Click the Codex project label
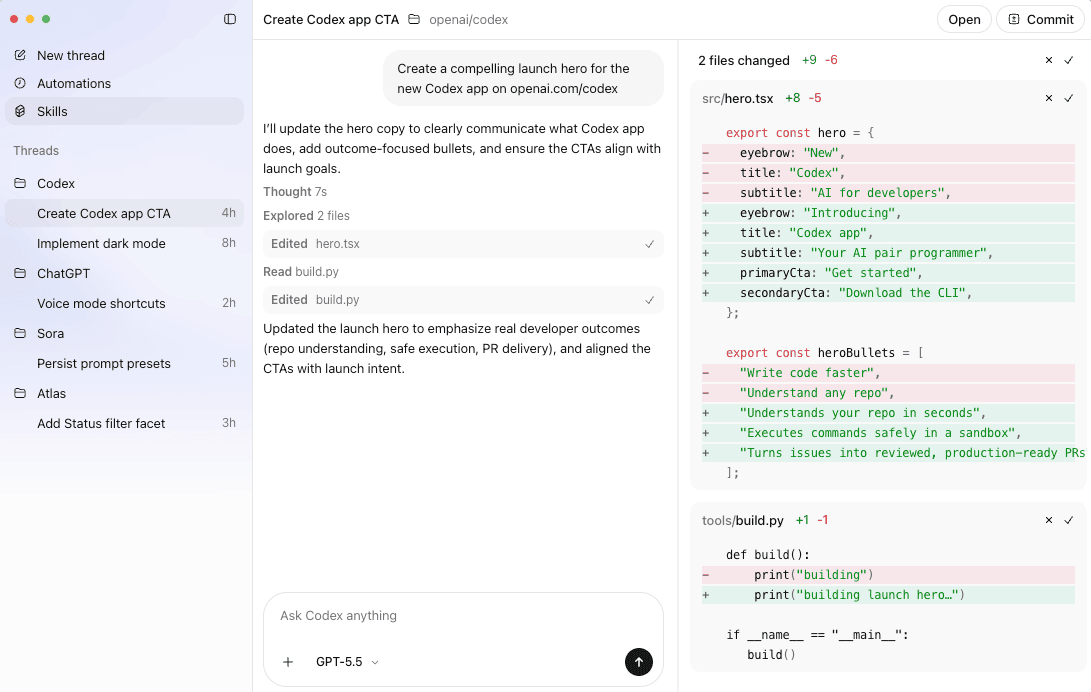 point(56,183)
